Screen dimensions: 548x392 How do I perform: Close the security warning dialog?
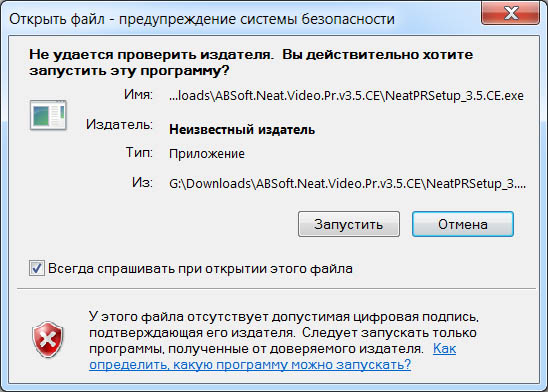click(x=511, y=13)
